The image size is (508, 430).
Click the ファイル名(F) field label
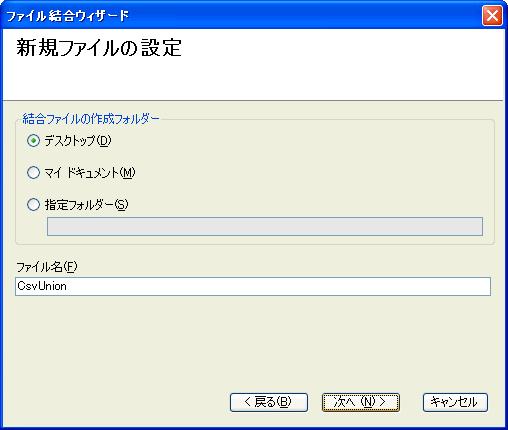point(47,267)
